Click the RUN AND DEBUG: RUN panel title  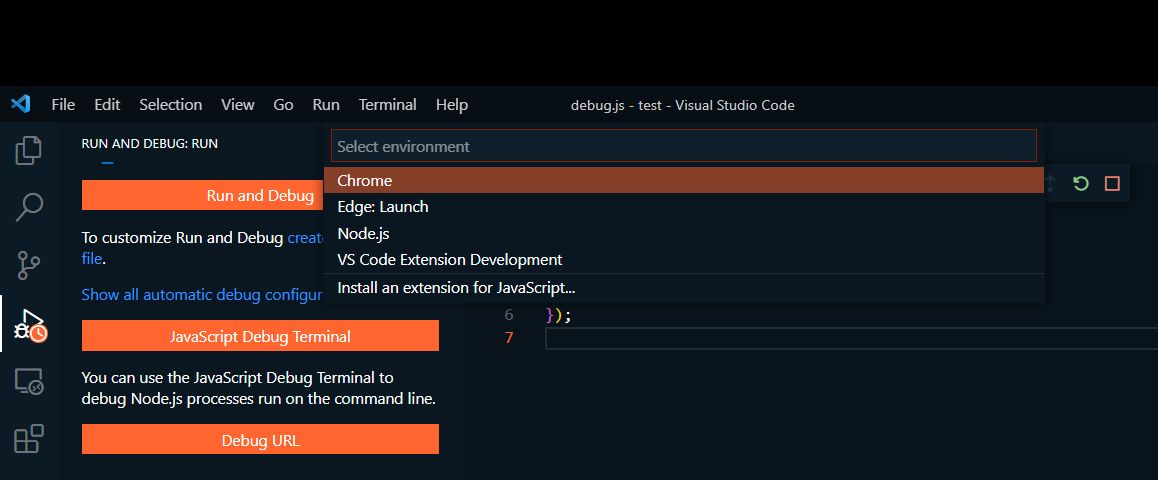point(149,143)
